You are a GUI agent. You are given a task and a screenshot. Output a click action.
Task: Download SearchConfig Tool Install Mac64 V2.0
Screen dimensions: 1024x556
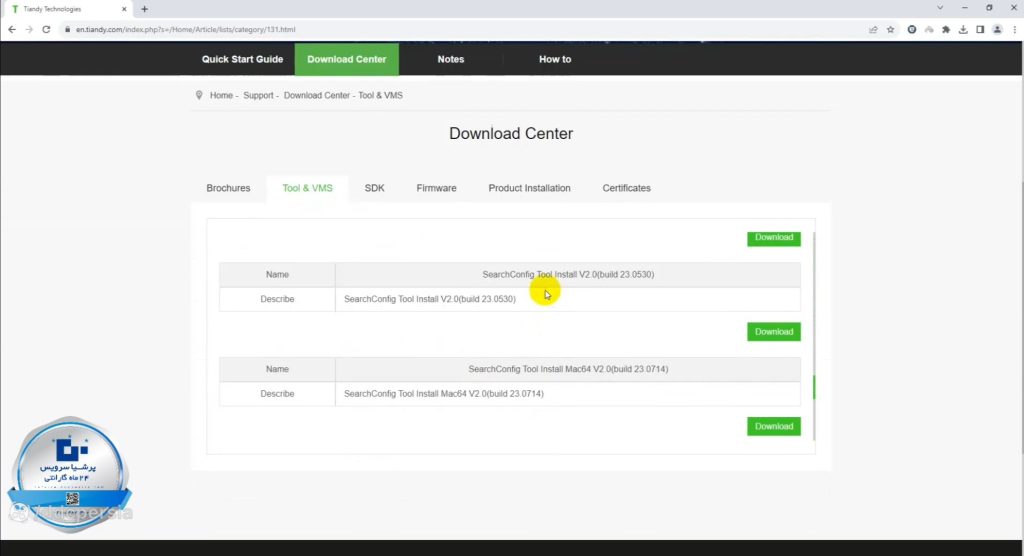pos(774,427)
